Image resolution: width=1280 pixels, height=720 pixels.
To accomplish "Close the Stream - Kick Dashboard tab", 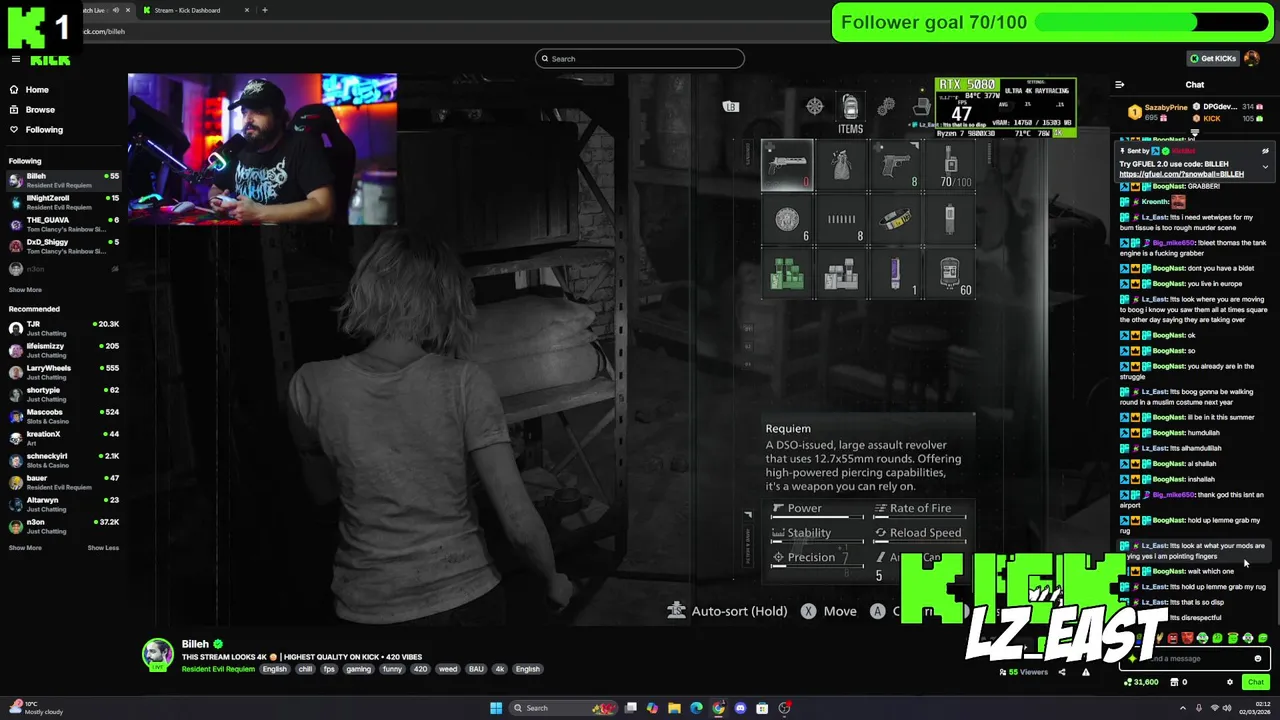I will tap(247, 10).
